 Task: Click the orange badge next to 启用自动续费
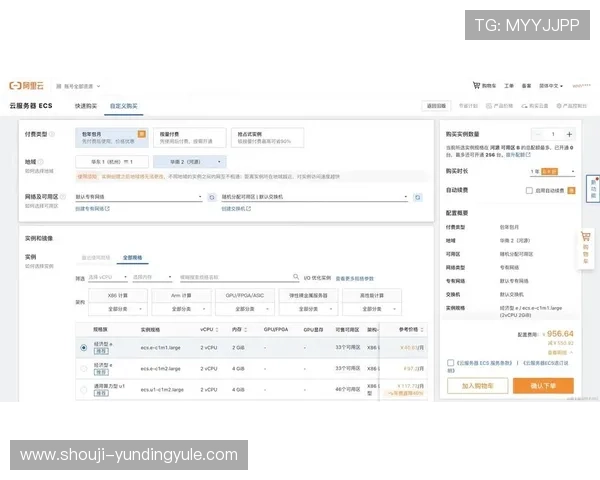[571, 190]
